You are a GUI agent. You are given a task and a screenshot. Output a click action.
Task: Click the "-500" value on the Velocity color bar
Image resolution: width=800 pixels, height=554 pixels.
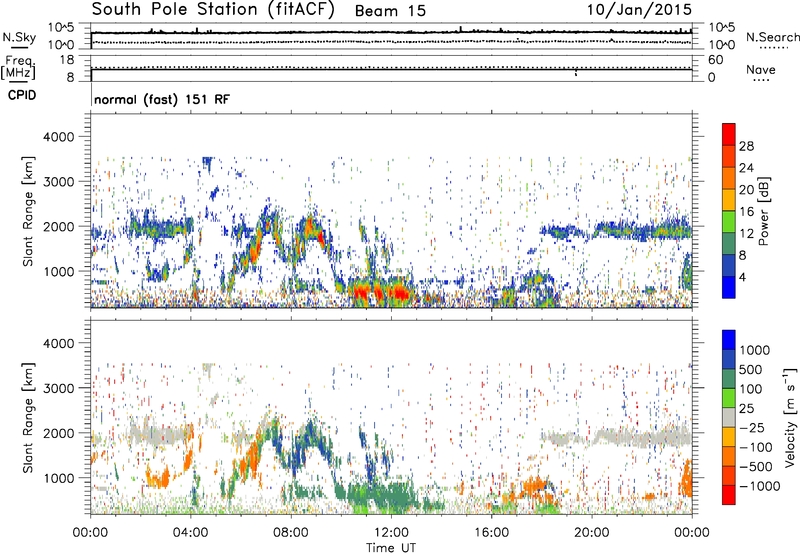pos(755,467)
